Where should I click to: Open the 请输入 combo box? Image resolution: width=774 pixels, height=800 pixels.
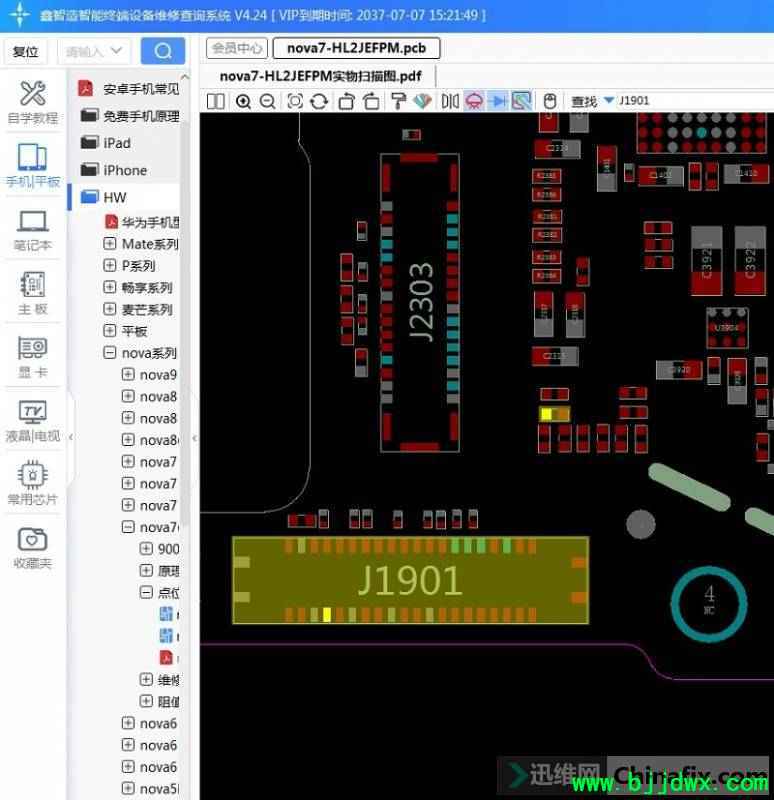coord(94,51)
